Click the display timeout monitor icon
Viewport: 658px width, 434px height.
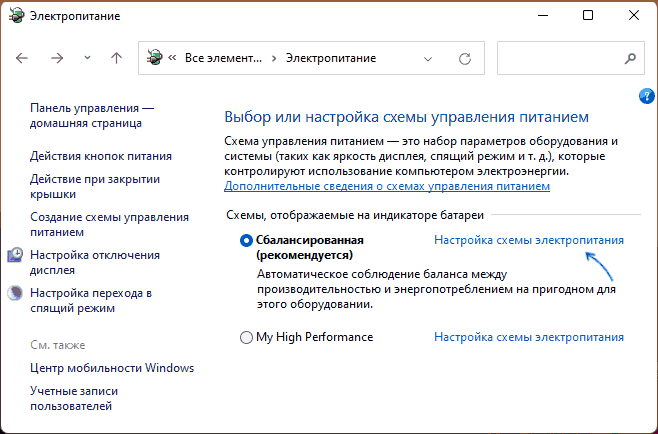(x=15, y=255)
